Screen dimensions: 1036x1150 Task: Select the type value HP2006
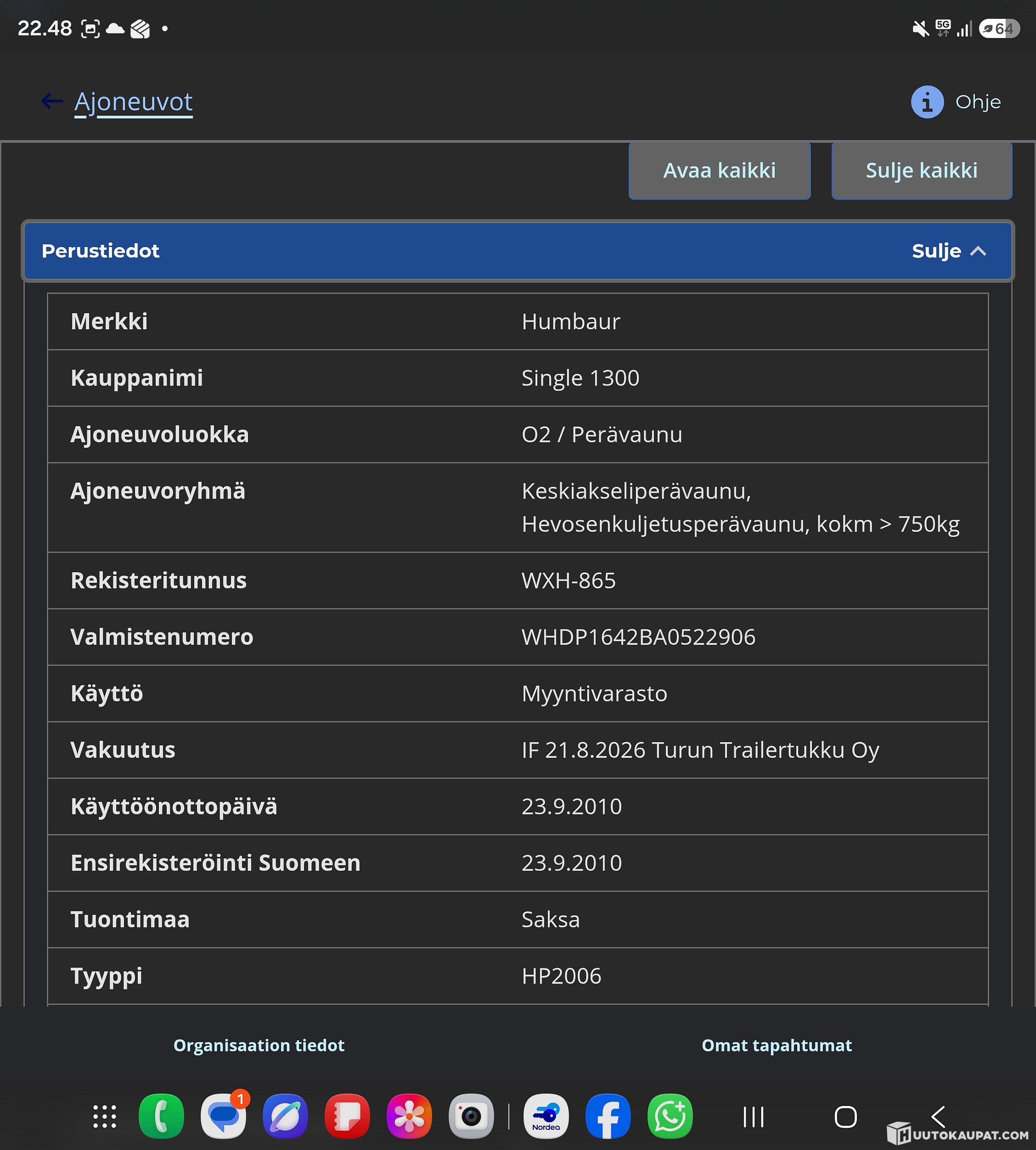[562, 976]
